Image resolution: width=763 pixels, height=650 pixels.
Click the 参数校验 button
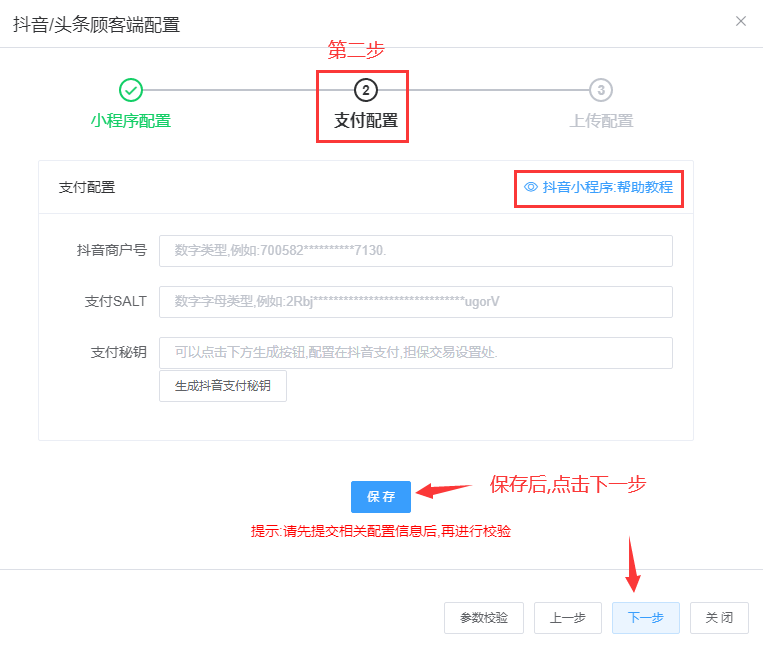(x=484, y=618)
